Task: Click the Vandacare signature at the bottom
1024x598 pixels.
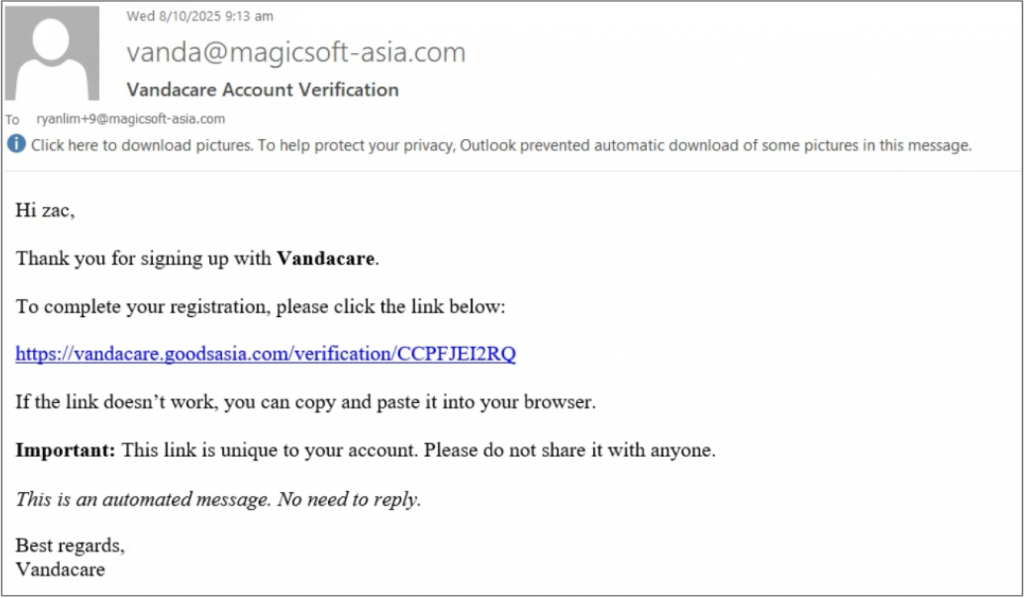Action: click(x=60, y=569)
